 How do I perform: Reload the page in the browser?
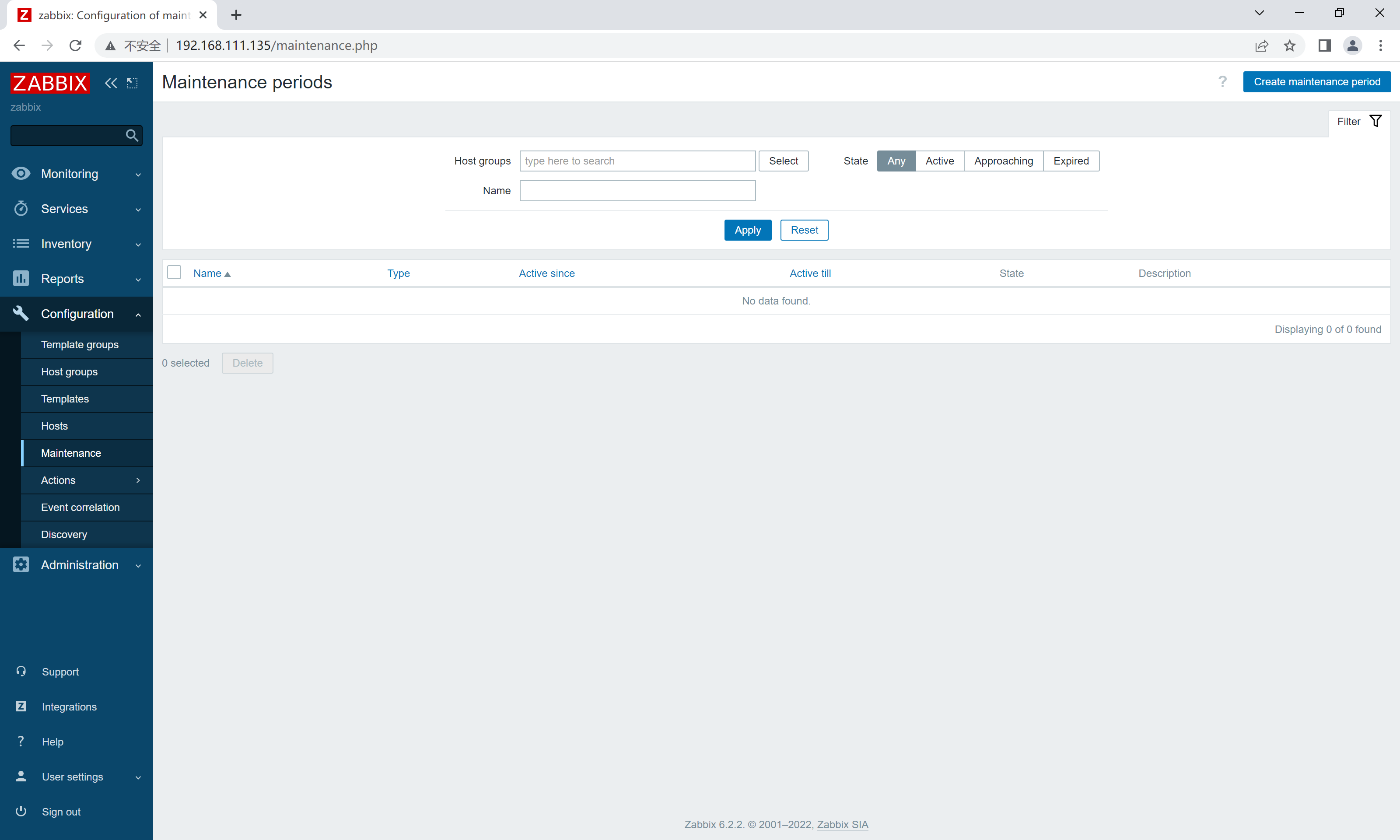click(x=75, y=45)
